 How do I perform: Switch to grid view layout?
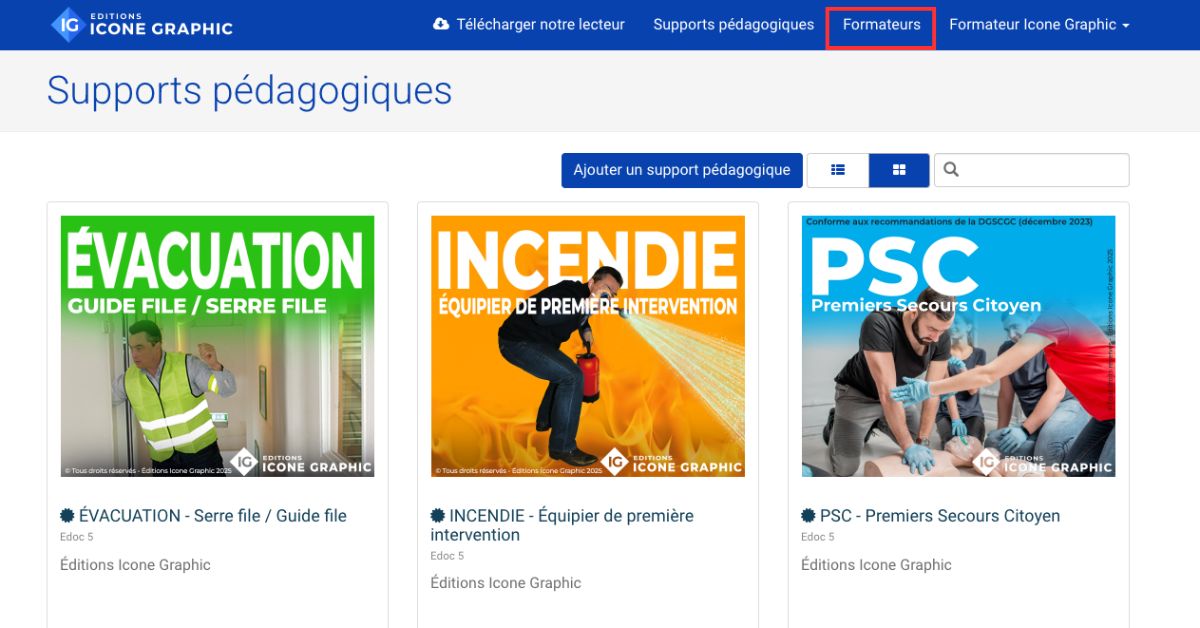coord(899,170)
